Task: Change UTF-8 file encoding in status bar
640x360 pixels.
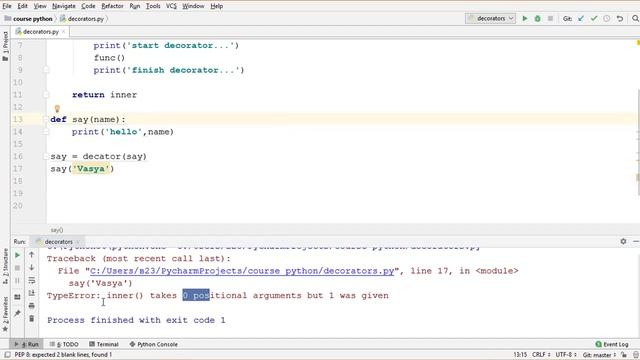Action: click(566, 355)
